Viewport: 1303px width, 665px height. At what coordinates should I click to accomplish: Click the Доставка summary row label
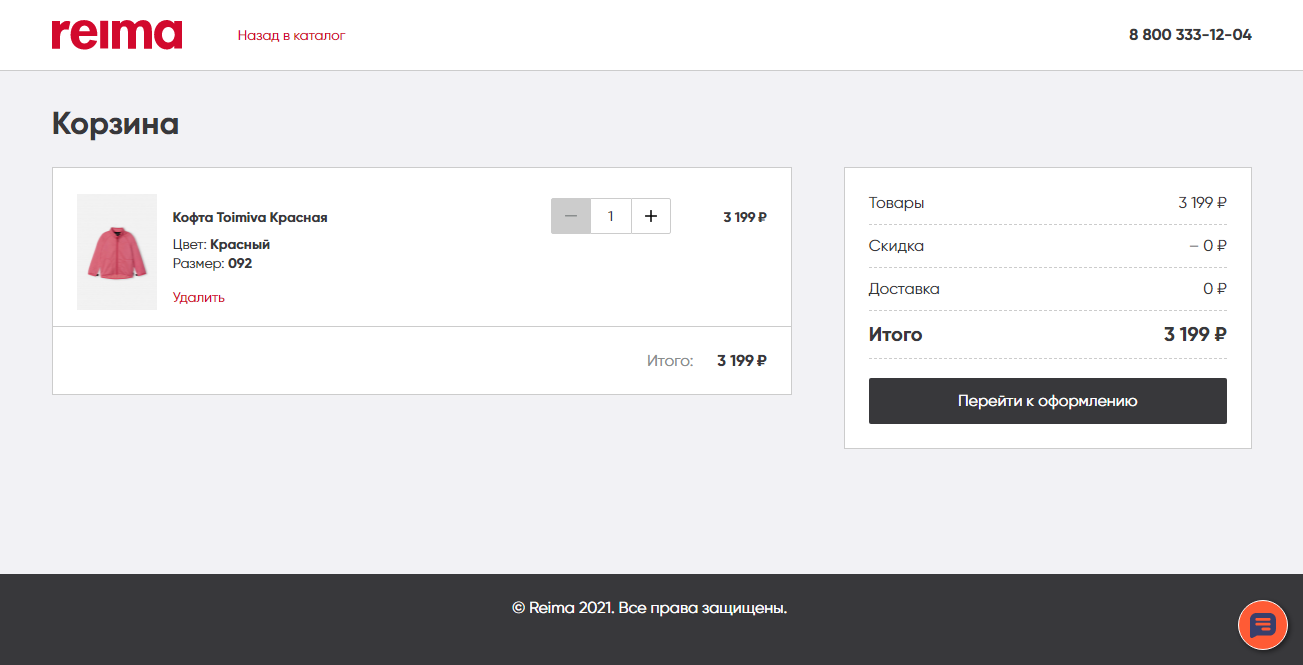(x=904, y=289)
